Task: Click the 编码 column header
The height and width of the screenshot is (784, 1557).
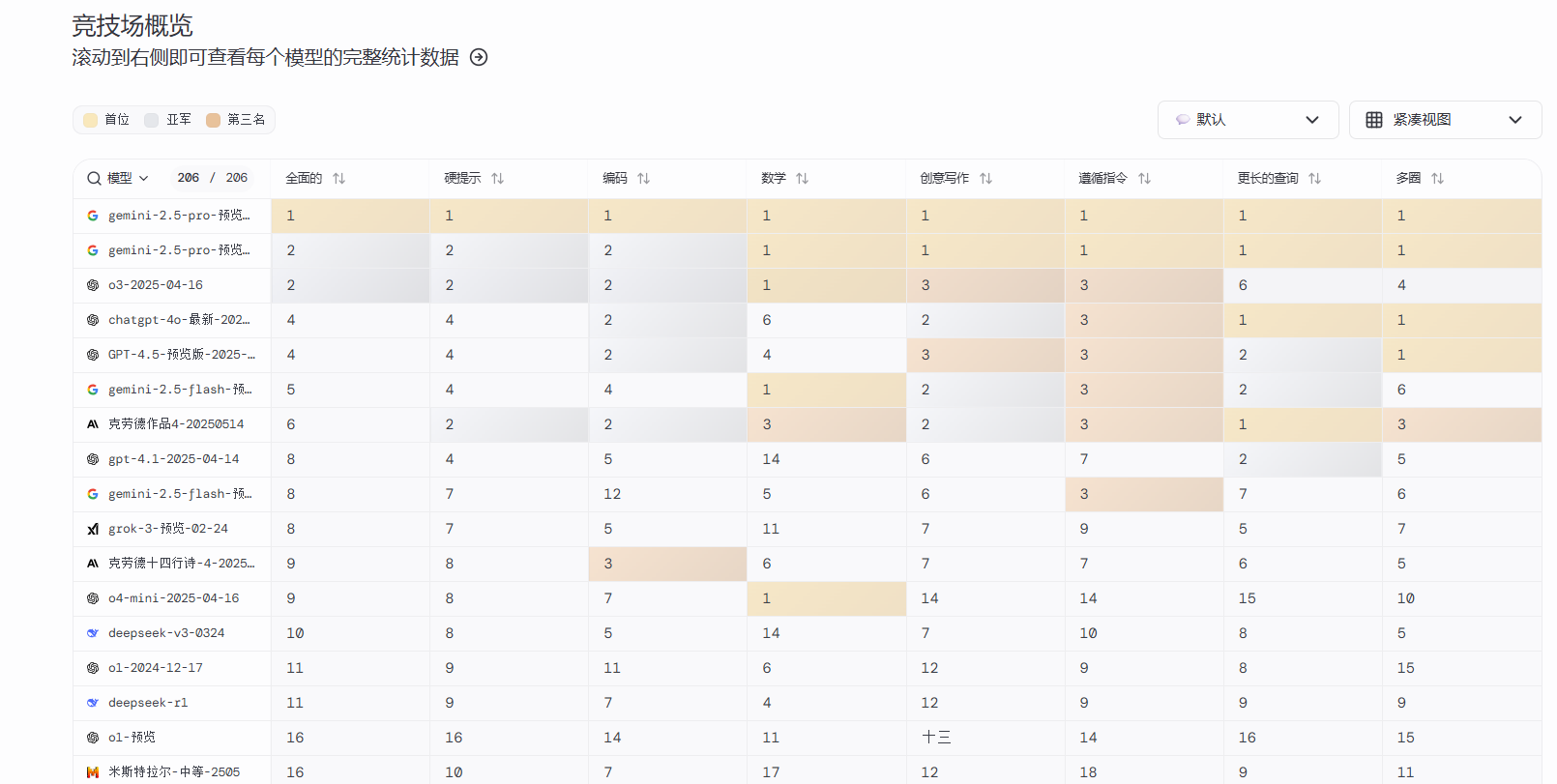Action: [615, 178]
